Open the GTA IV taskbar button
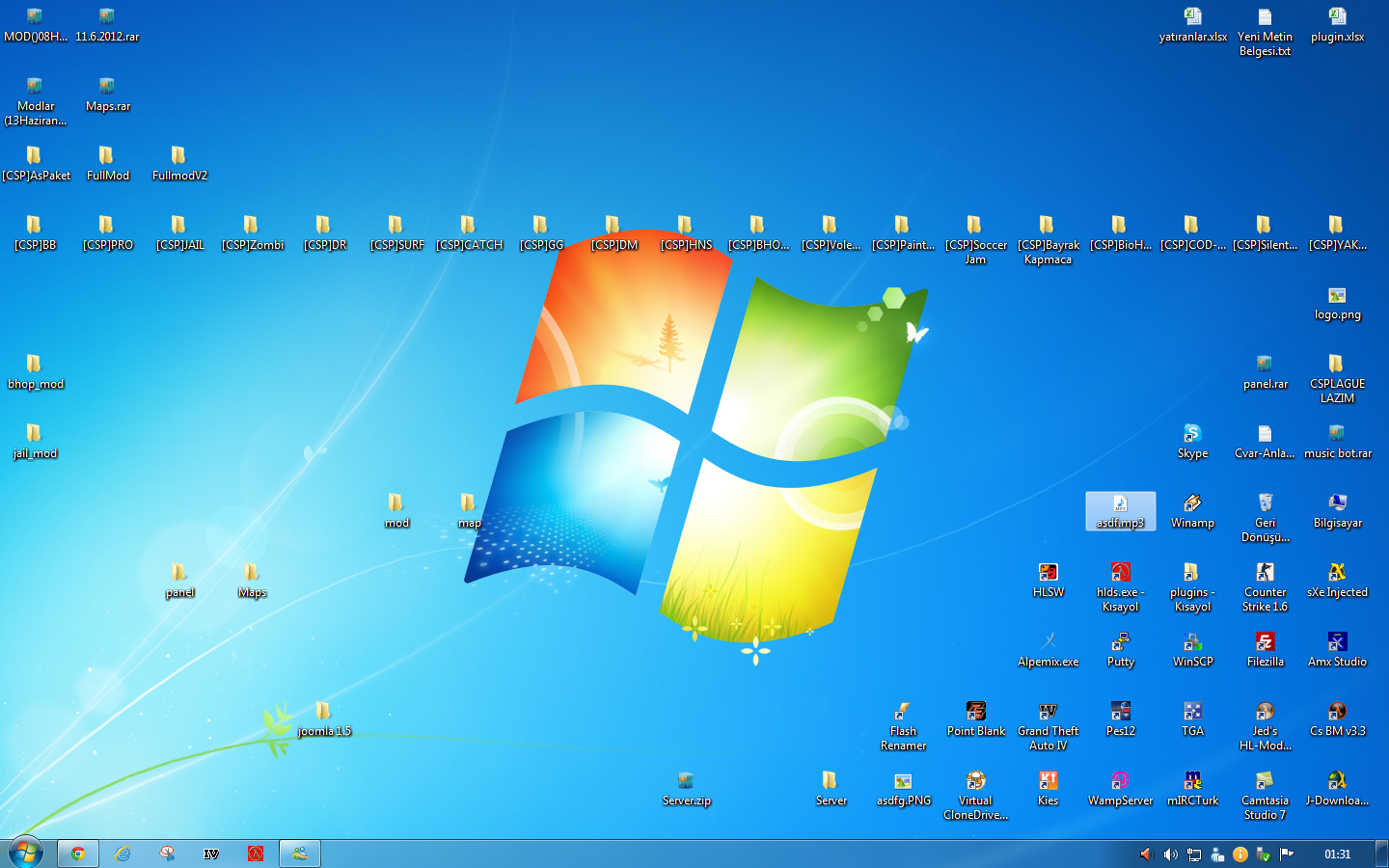The width and height of the screenshot is (1389, 868). point(211,854)
